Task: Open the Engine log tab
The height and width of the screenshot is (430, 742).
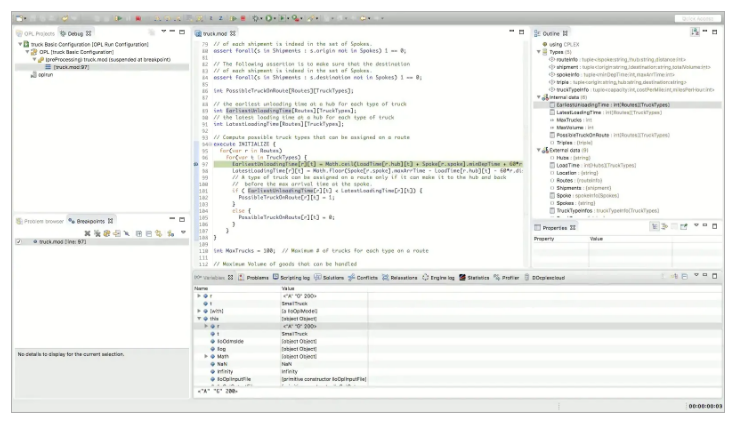Action: click(443, 277)
